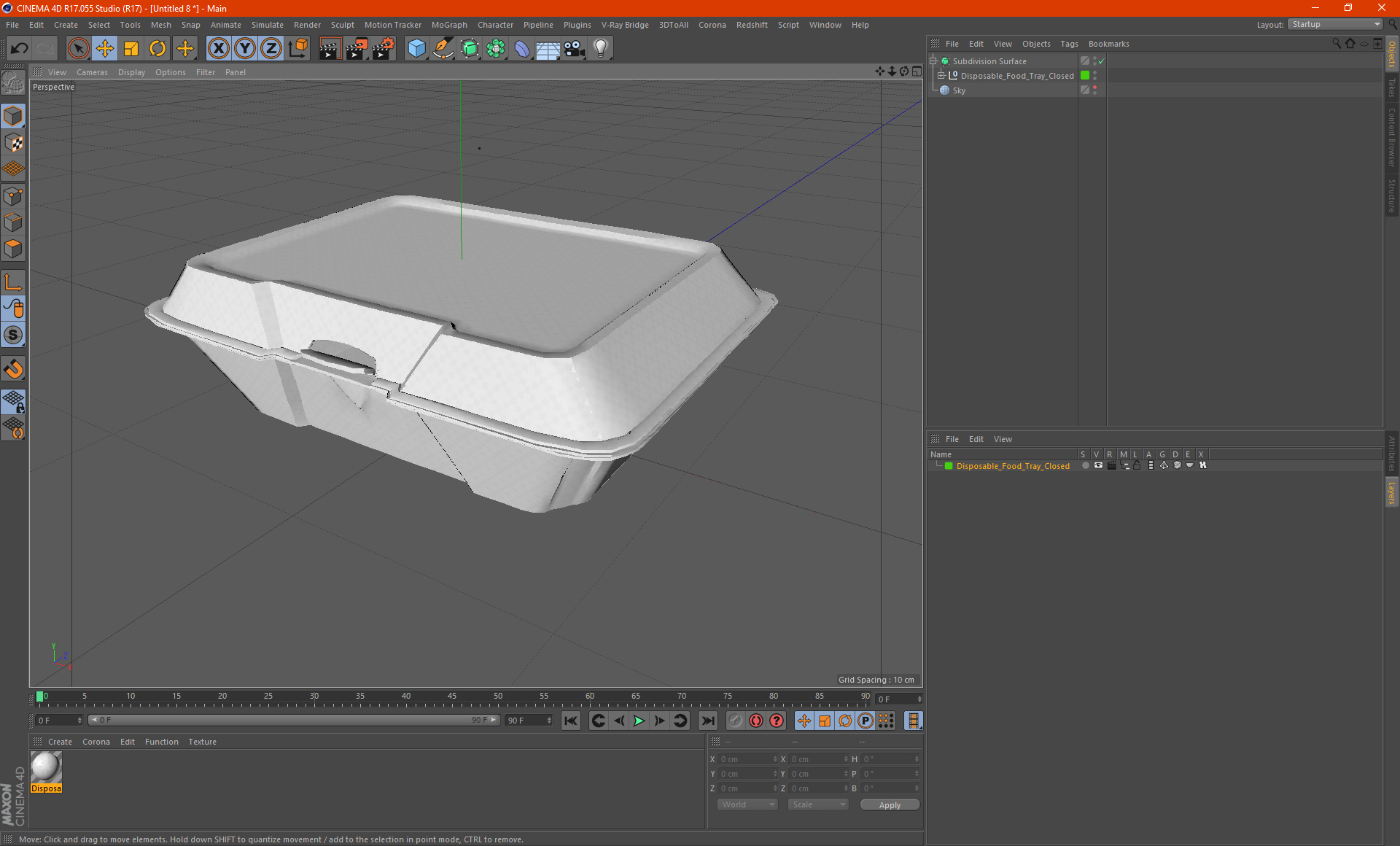Switch to Polygons mode
Image resolution: width=1400 pixels, height=846 pixels.
(13, 249)
